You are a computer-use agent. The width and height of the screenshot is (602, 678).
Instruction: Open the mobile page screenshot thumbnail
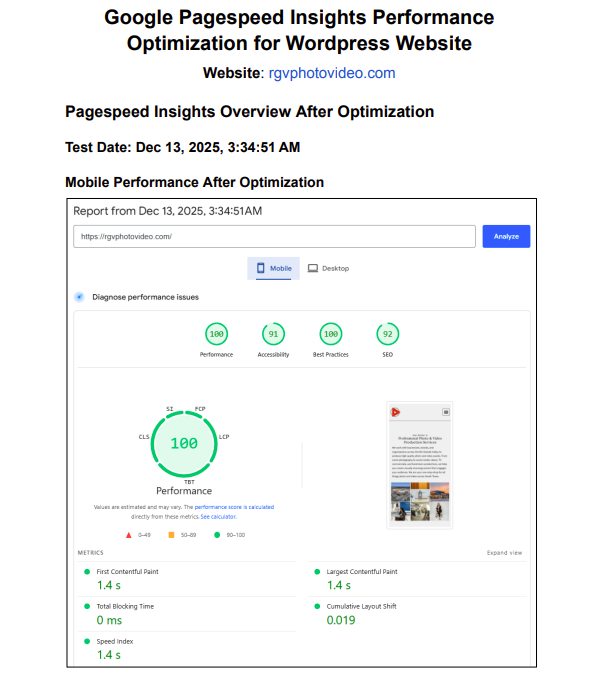click(x=419, y=465)
